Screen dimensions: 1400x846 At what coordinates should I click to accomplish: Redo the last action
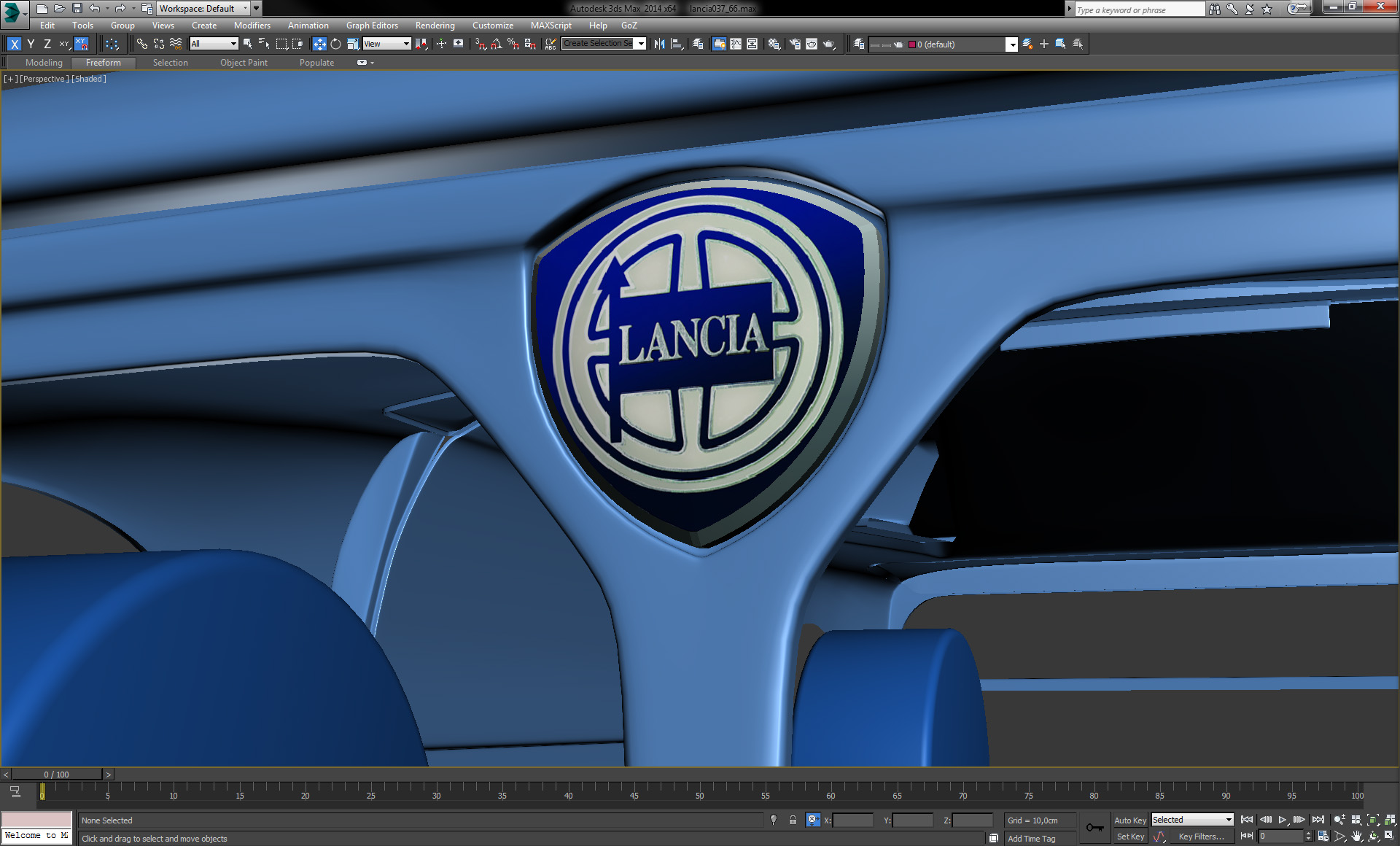120,9
